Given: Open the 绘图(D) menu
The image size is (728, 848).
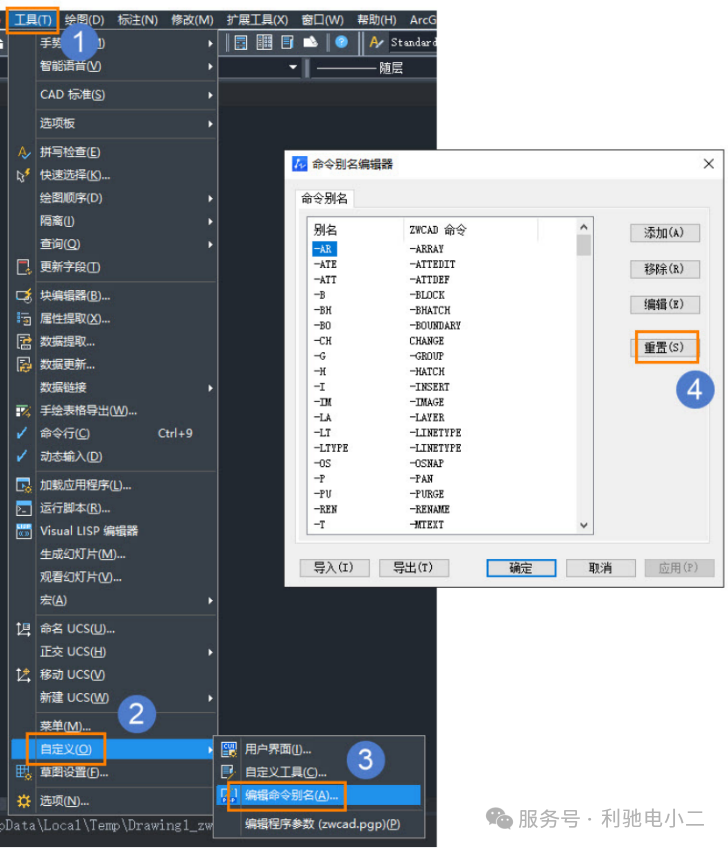Looking at the screenshot, I should coord(84,20).
